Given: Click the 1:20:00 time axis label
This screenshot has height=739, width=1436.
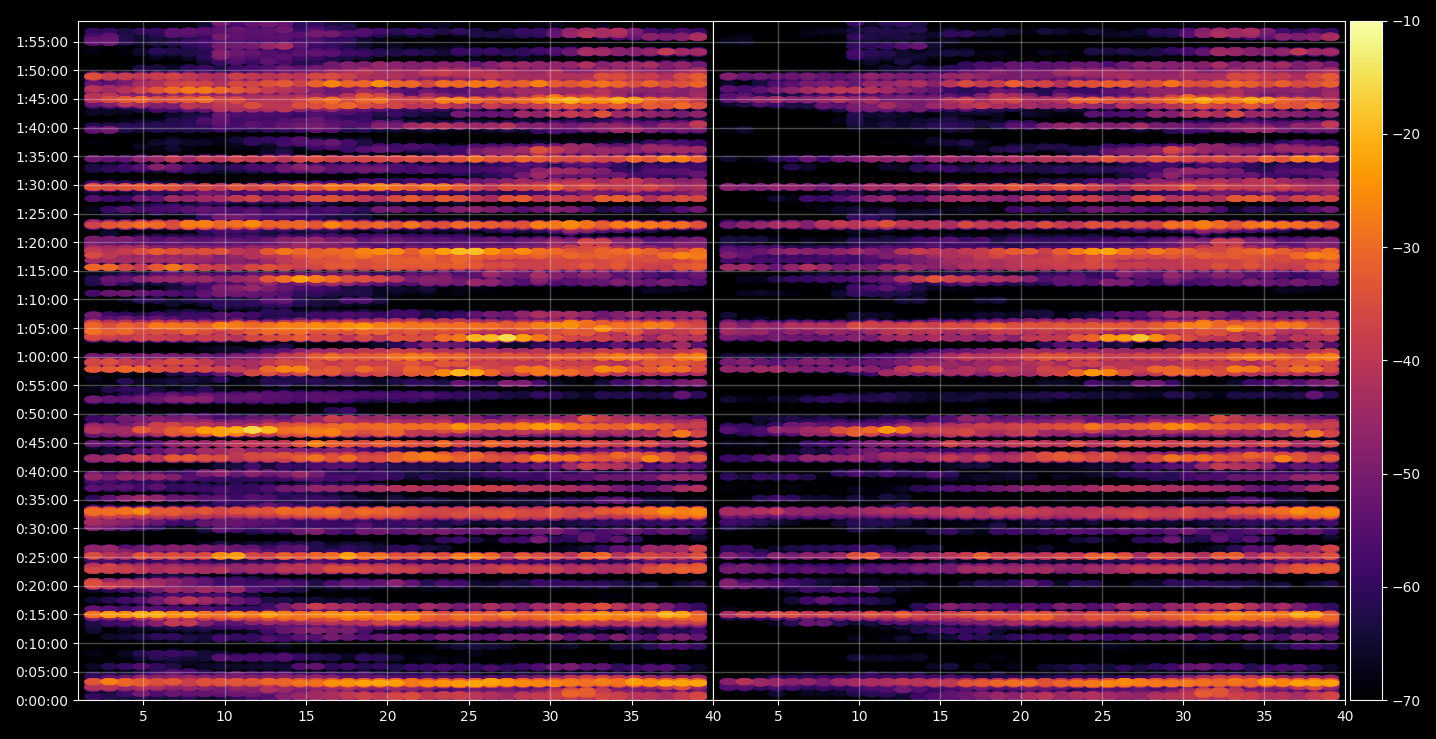Looking at the screenshot, I should tap(42, 243).
